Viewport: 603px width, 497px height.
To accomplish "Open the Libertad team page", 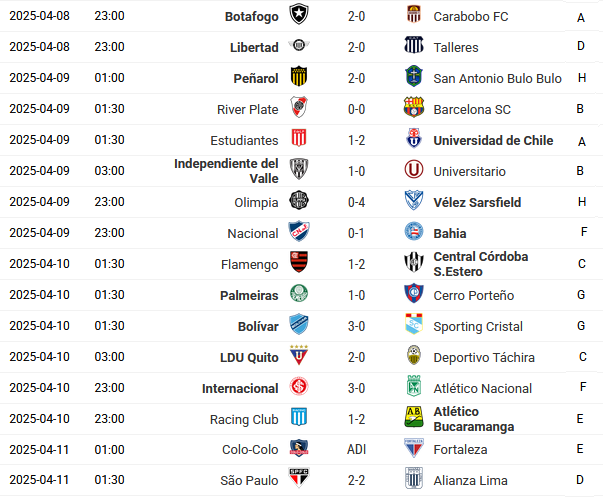I will coord(254,47).
